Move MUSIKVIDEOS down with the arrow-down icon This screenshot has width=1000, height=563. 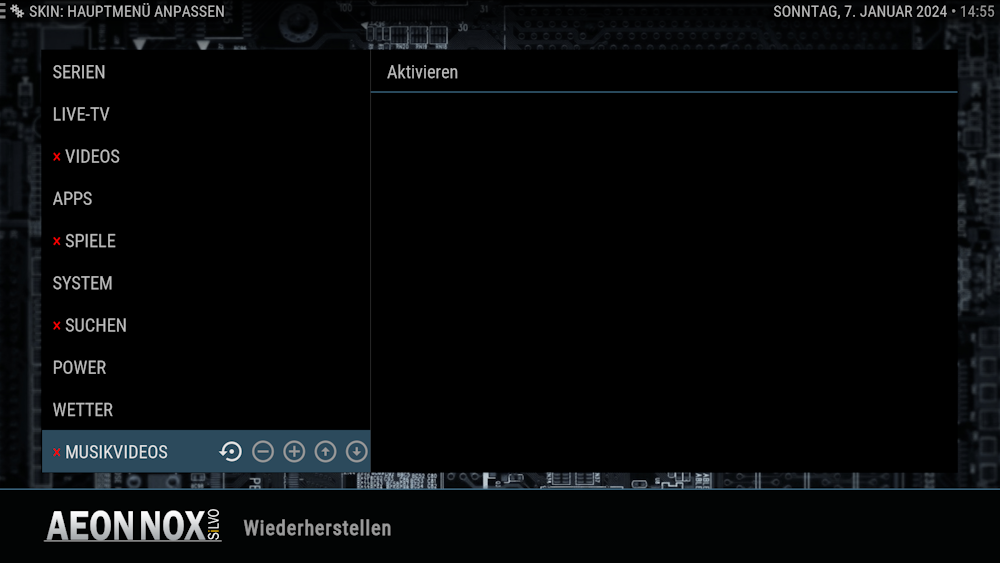point(357,451)
